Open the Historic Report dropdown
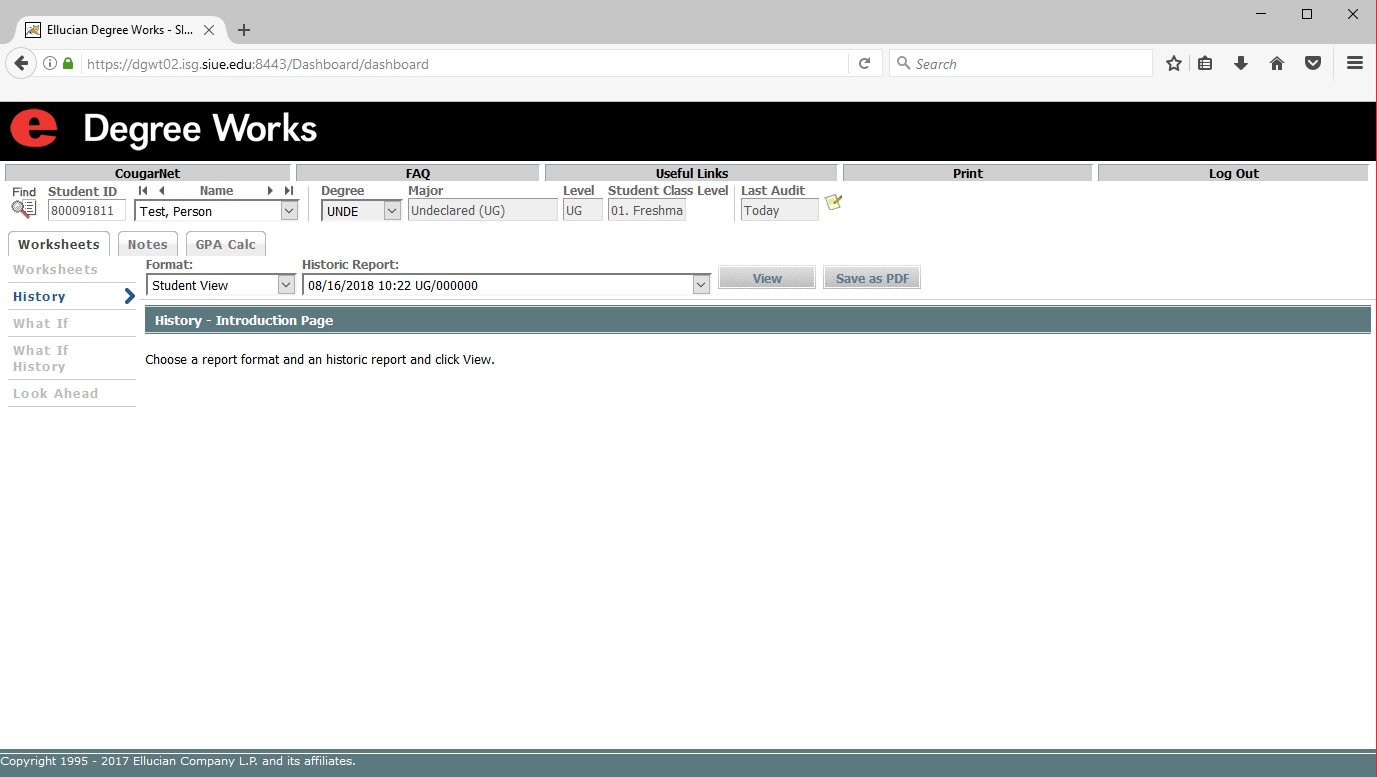This screenshot has width=1377, height=777. (x=700, y=286)
